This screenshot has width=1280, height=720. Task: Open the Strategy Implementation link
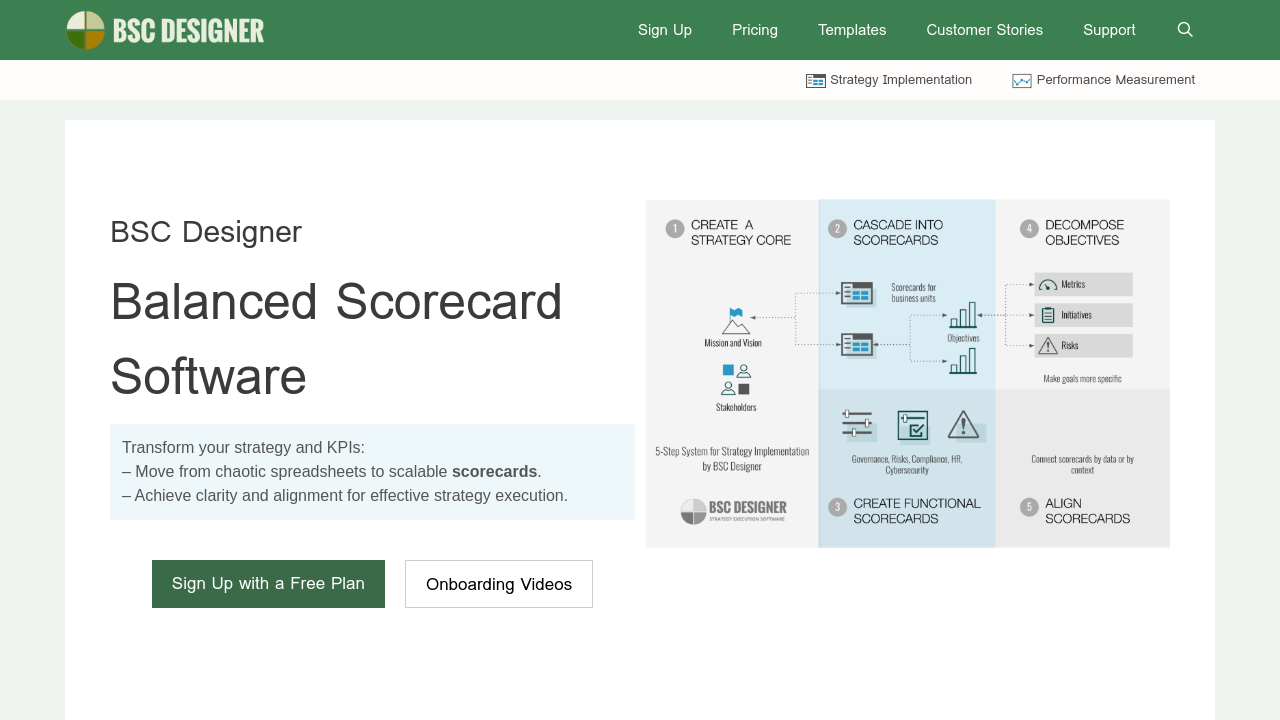click(889, 80)
